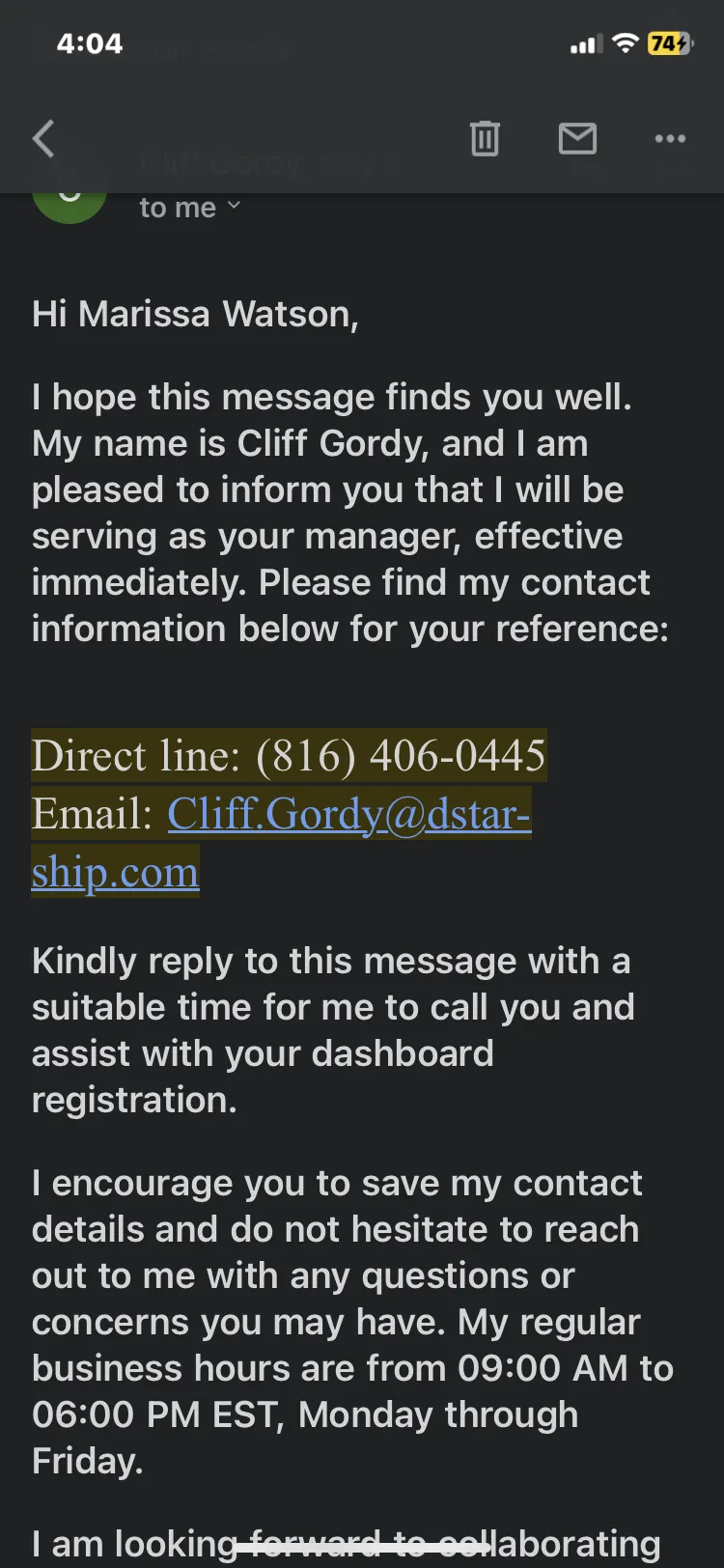The height and width of the screenshot is (1568, 724).
Task: Go back using the left arrow
Action: [x=43, y=139]
